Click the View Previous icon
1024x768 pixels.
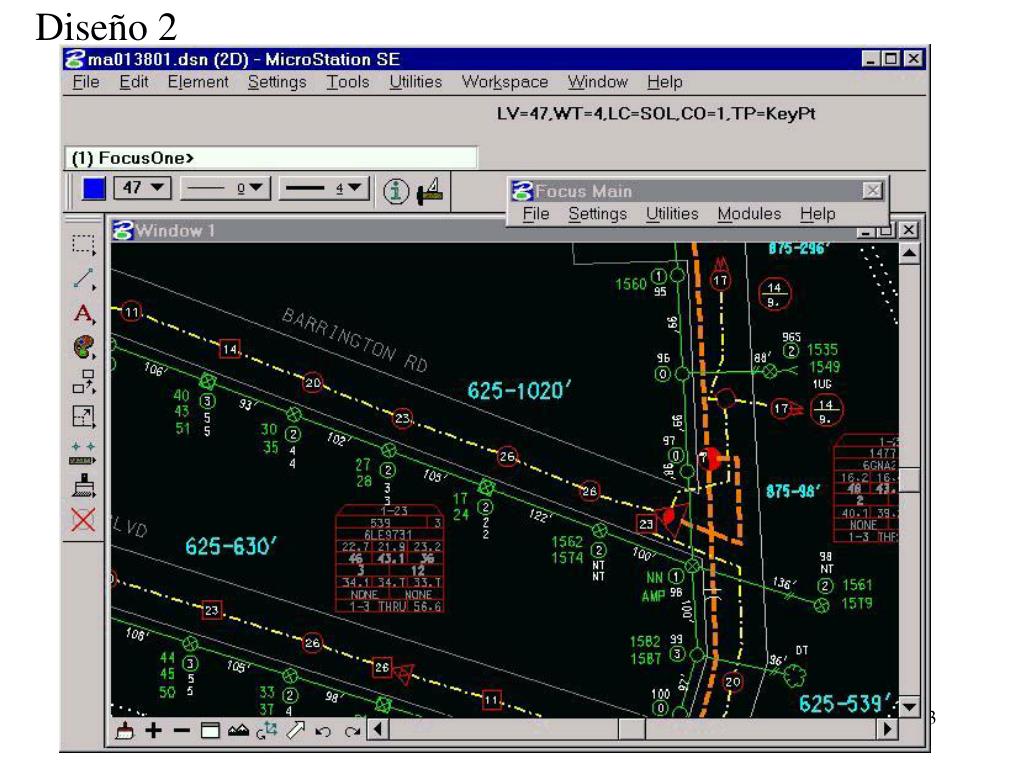[x=323, y=731]
